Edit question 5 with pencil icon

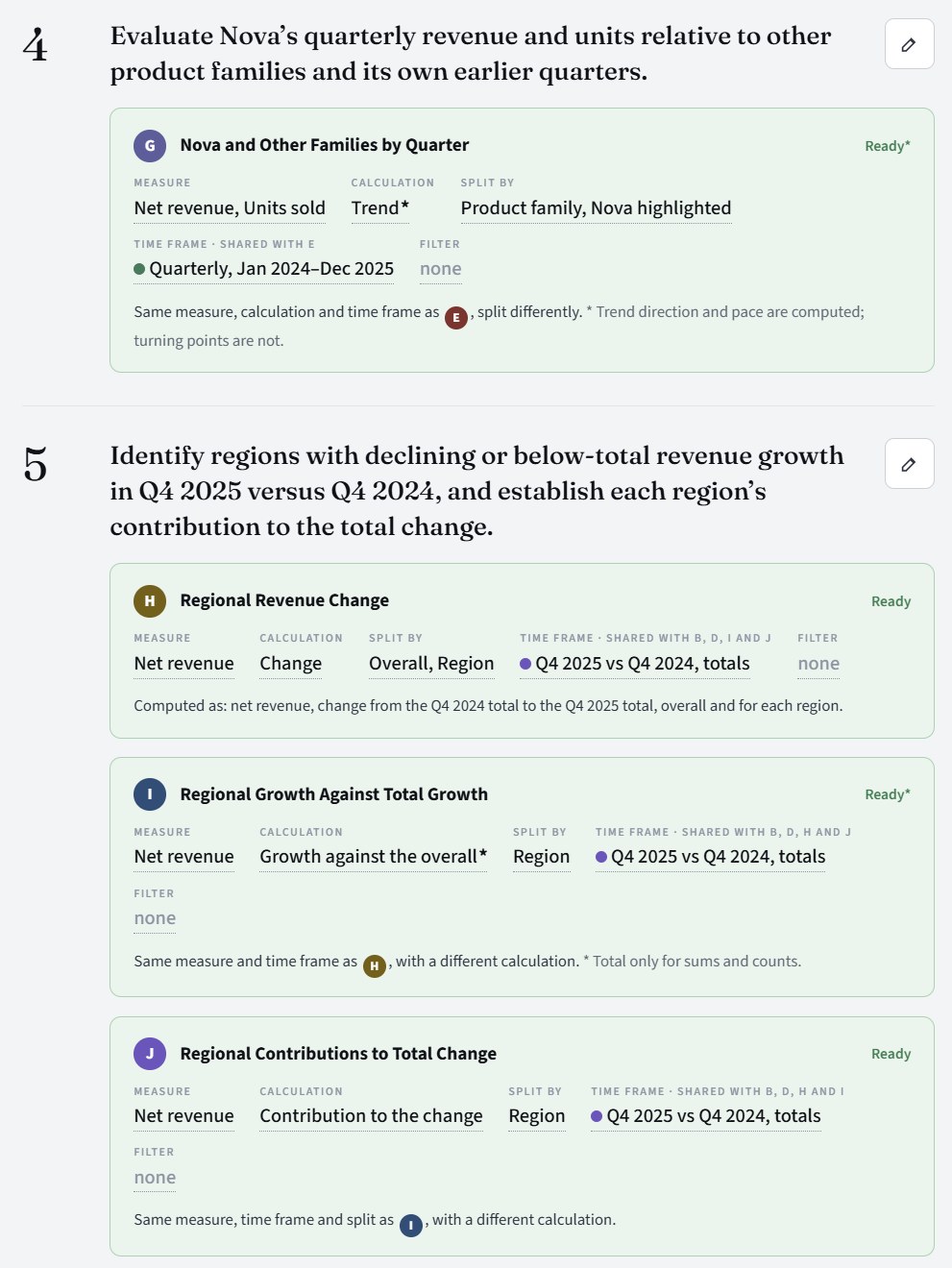[909, 464]
